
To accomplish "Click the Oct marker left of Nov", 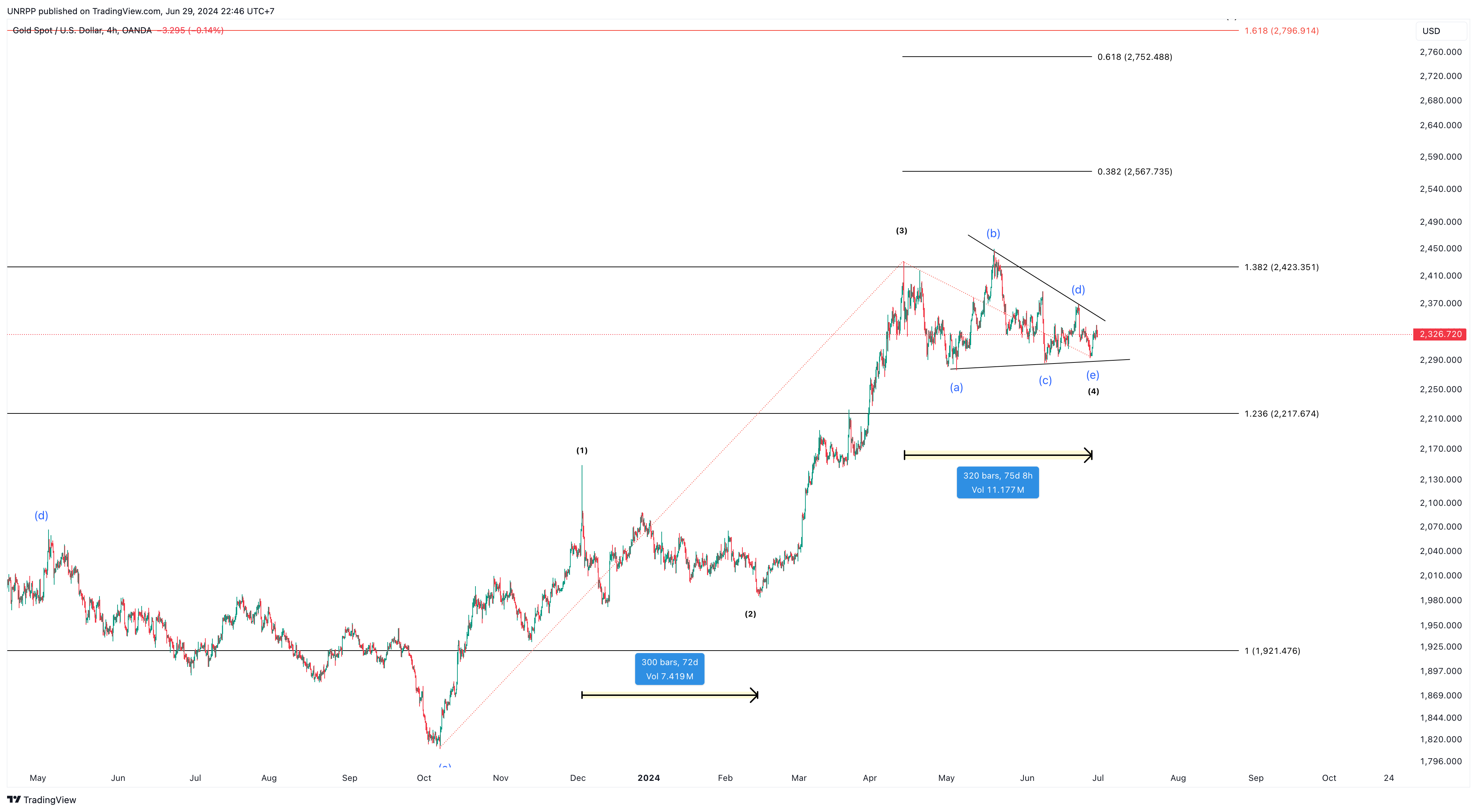I will (424, 778).
